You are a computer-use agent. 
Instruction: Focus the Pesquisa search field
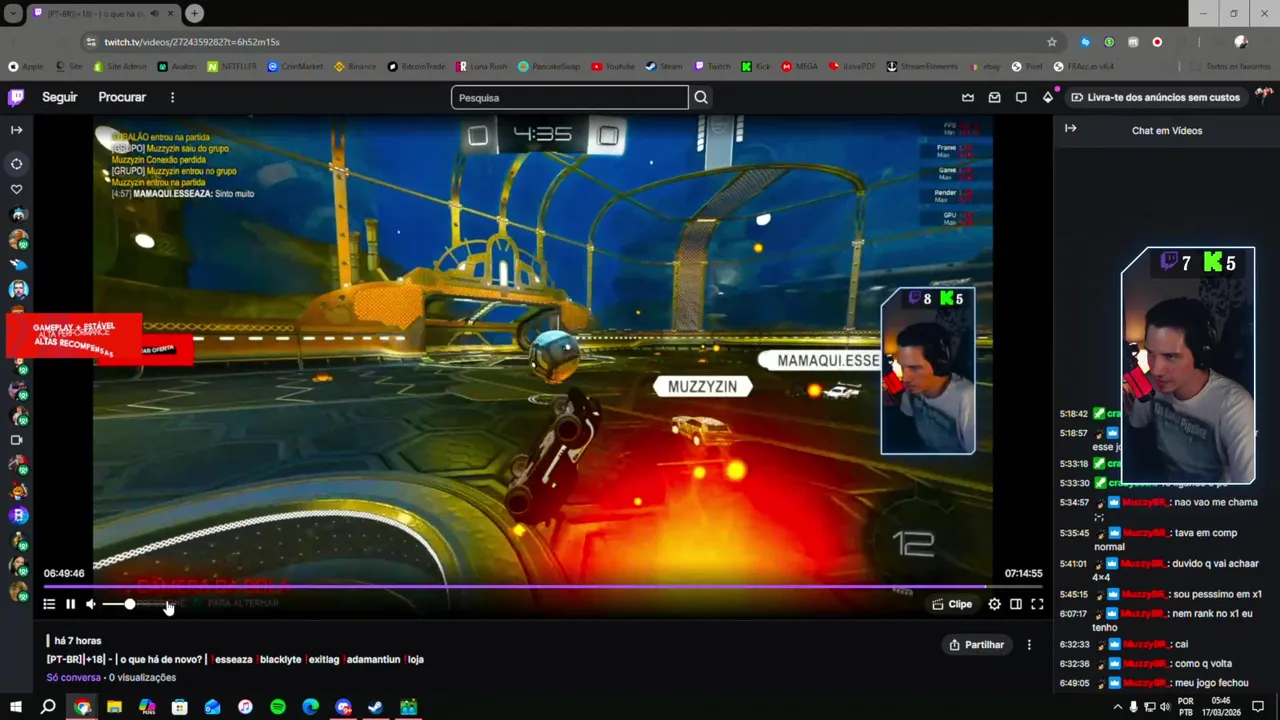570,97
